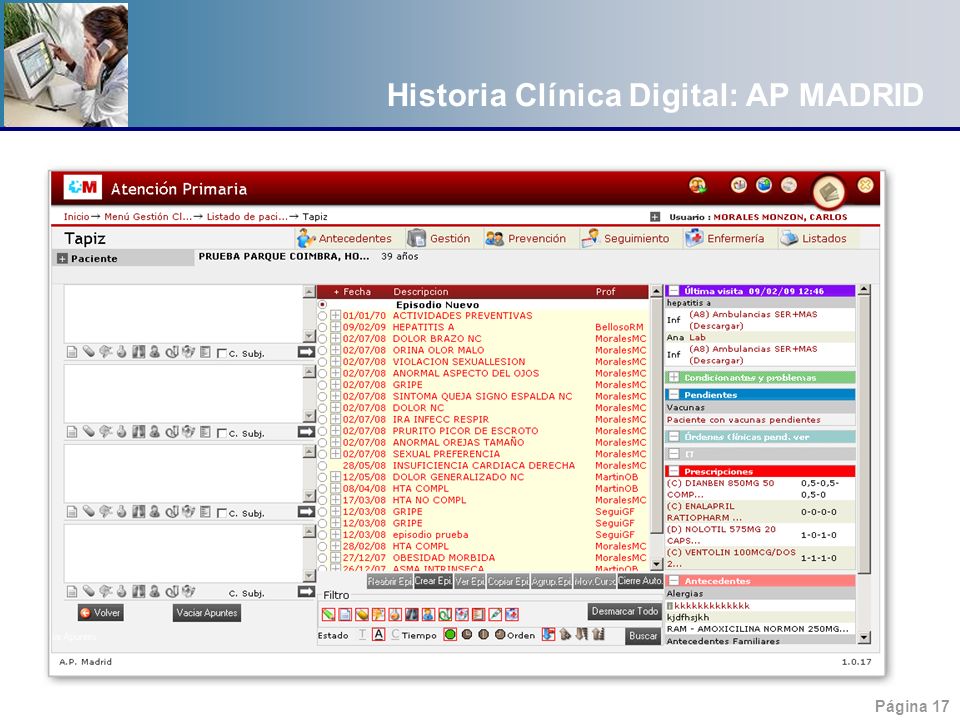Select radio for IRA INFECC RESPIR episode
This screenshot has height=720, width=960.
pyautogui.click(x=323, y=419)
